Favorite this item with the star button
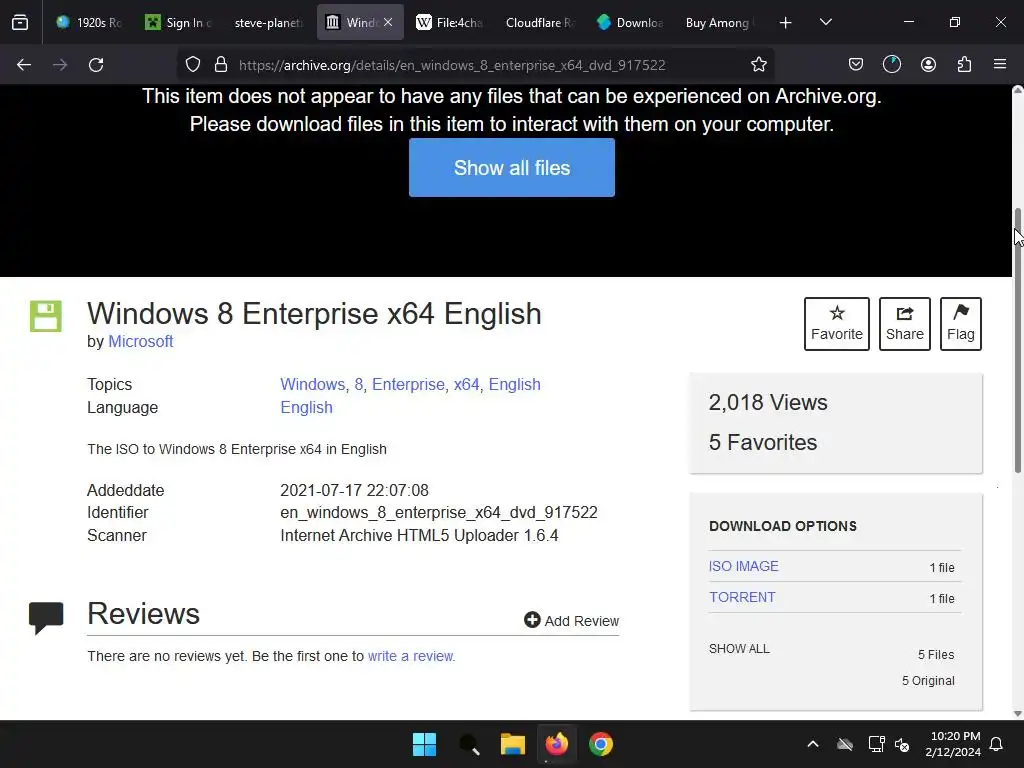This screenshot has height=768, width=1024. point(837,324)
